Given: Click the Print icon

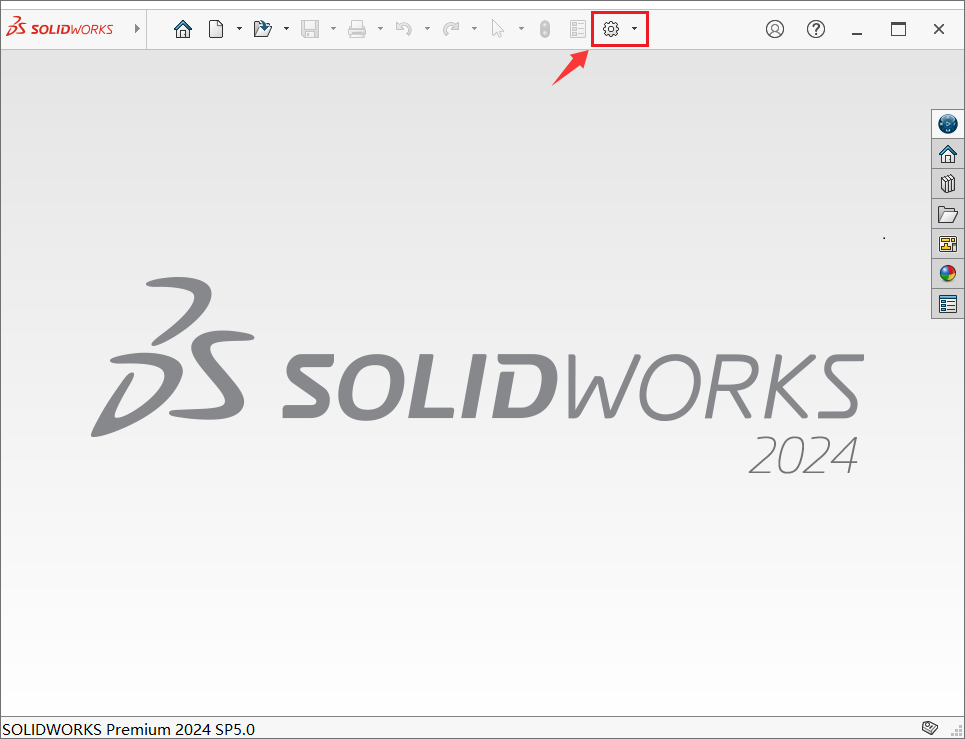Looking at the screenshot, I should click(357, 29).
